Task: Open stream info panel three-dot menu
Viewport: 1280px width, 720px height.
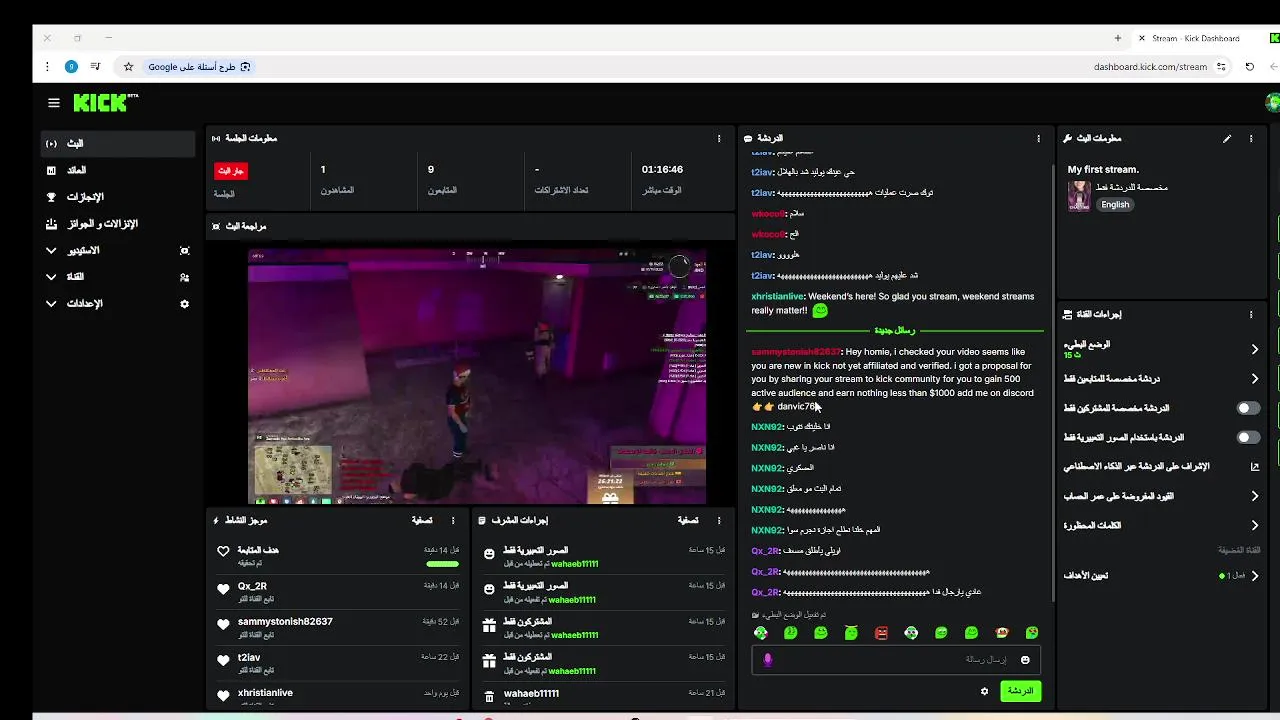Action: point(1251,139)
